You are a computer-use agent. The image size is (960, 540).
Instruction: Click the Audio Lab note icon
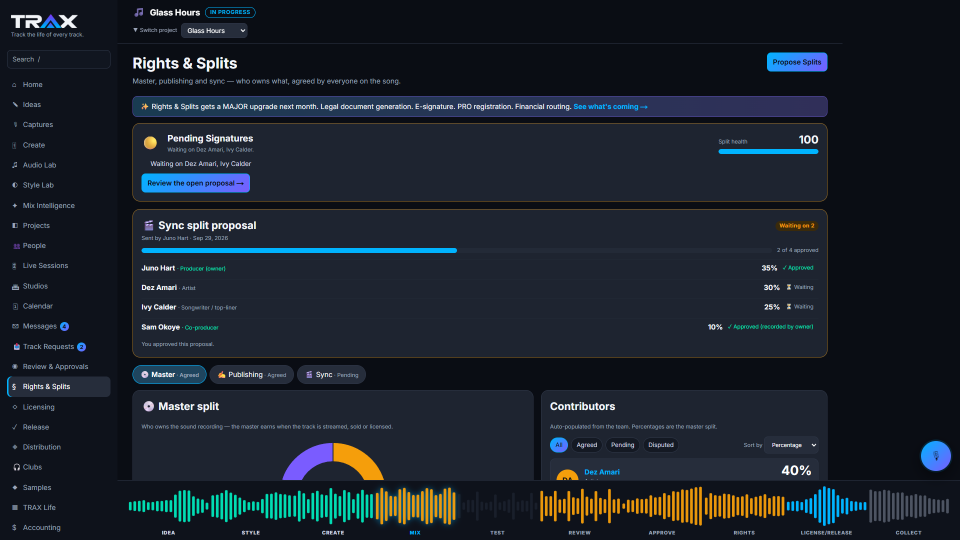pyautogui.click(x=15, y=165)
